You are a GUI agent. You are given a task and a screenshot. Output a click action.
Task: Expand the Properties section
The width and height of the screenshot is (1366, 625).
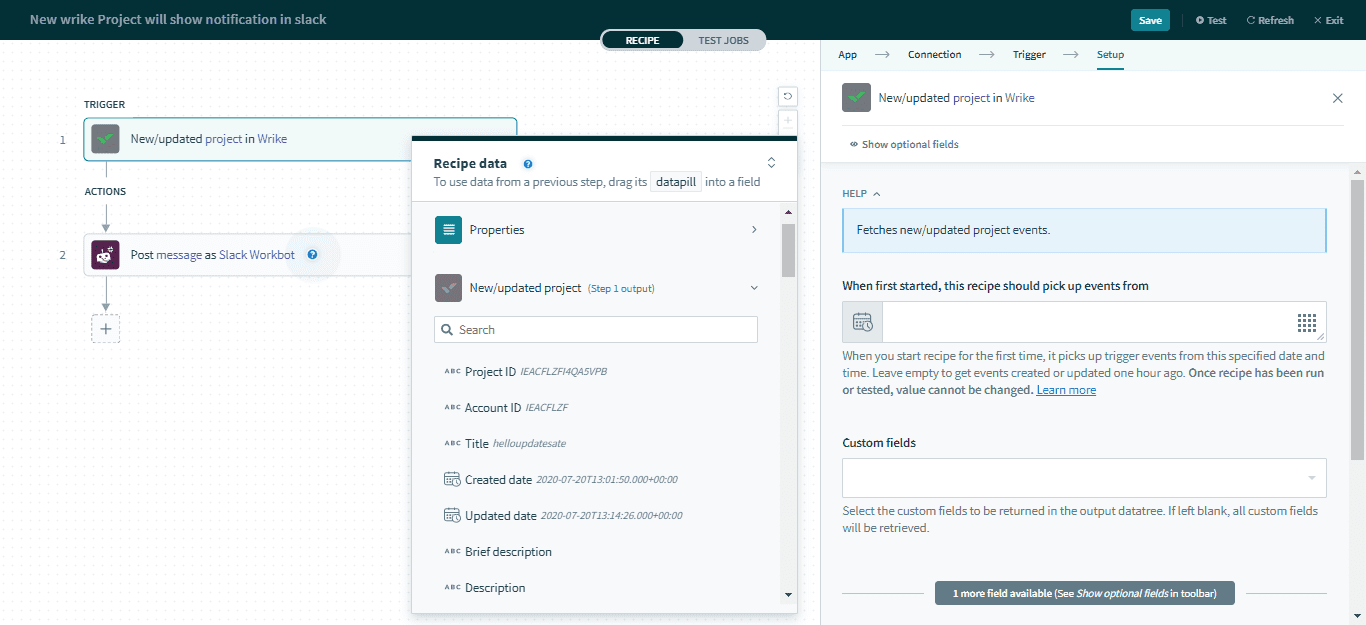click(x=596, y=230)
